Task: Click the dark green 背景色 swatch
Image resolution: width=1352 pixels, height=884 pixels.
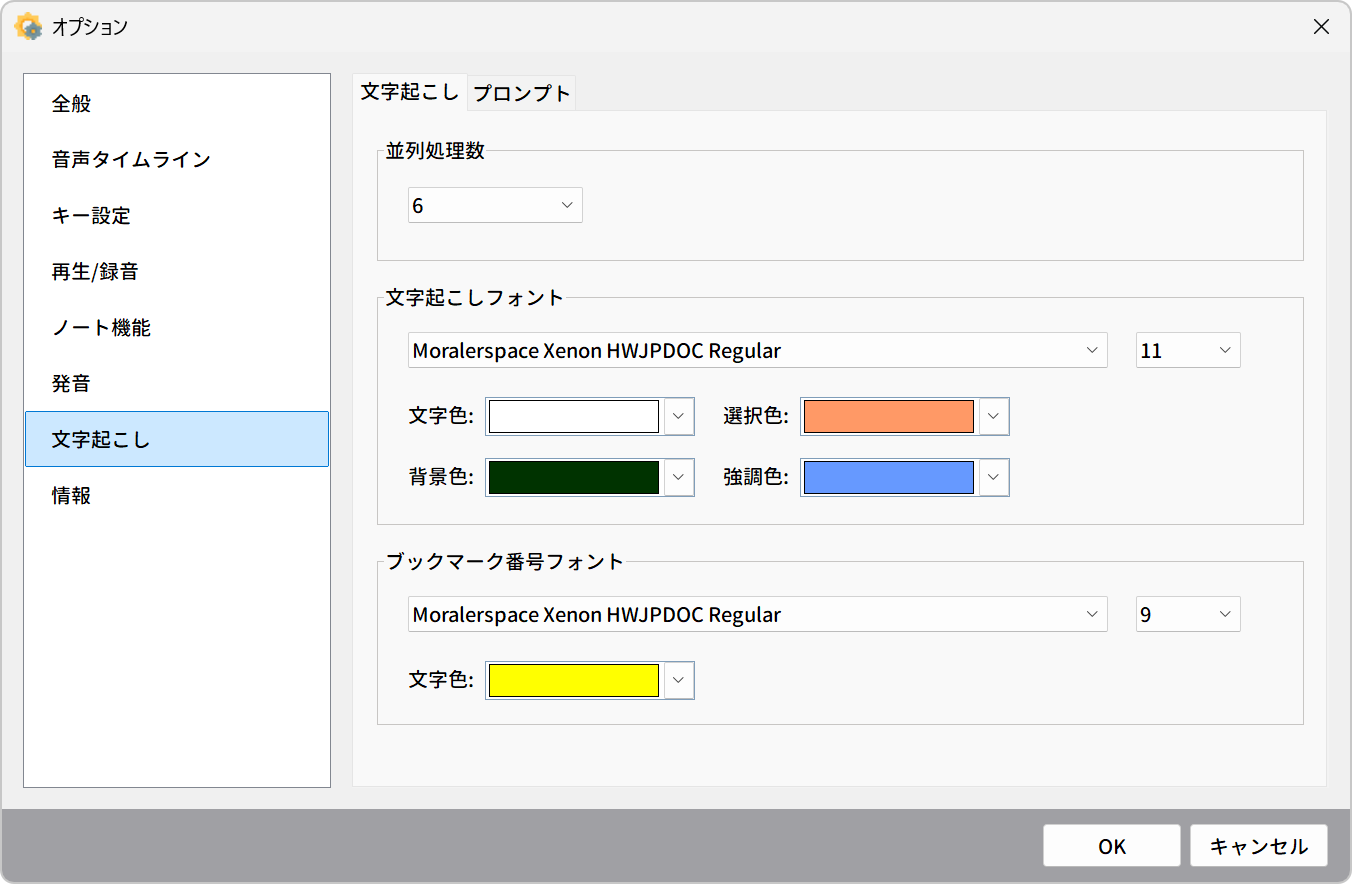Action: pyautogui.click(x=574, y=478)
